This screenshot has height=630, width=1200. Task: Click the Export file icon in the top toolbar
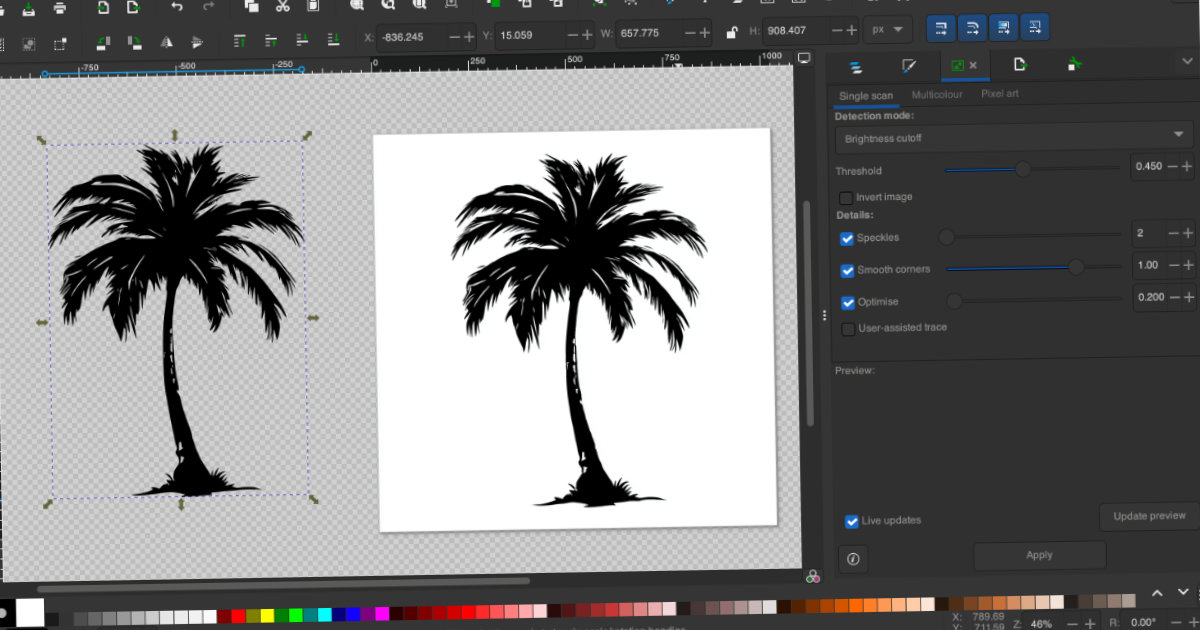click(132, 7)
